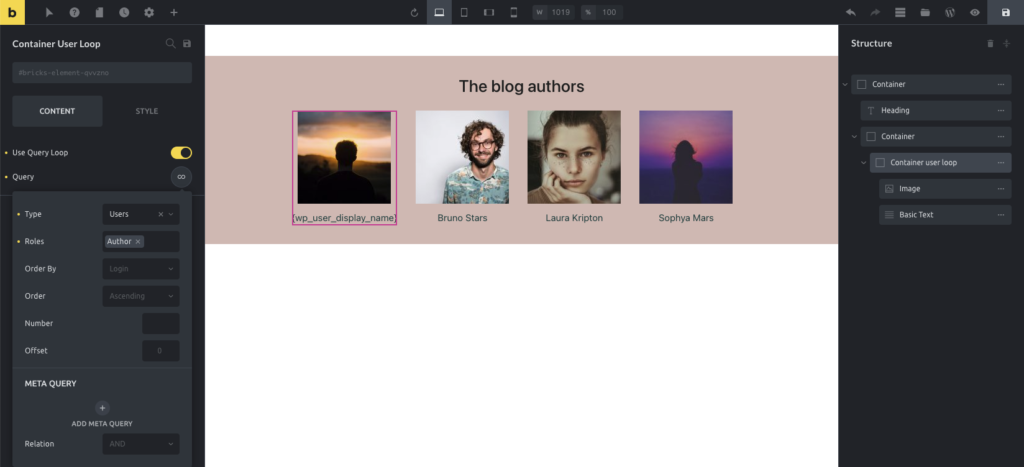Open the WordPress dashboard icon

[950, 12]
